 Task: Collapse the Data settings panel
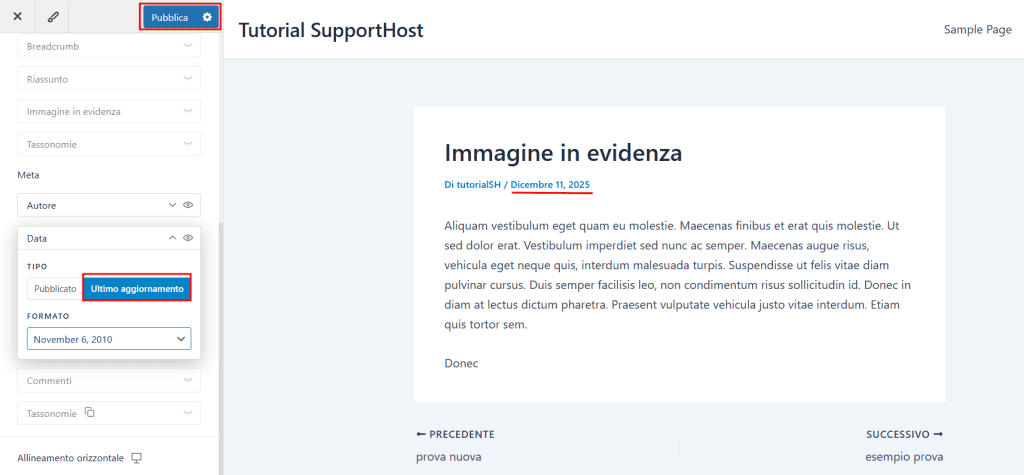coord(172,238)
